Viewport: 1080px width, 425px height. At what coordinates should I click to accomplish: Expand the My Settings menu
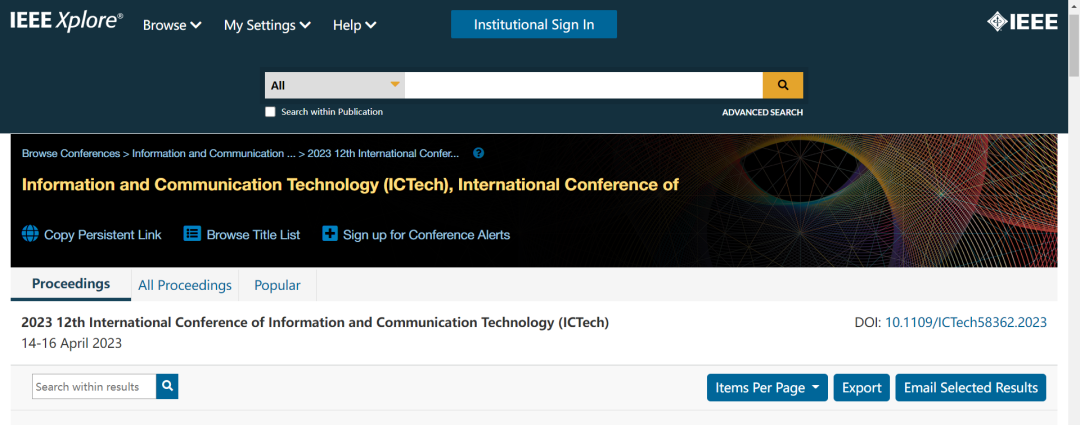[267, 25]
